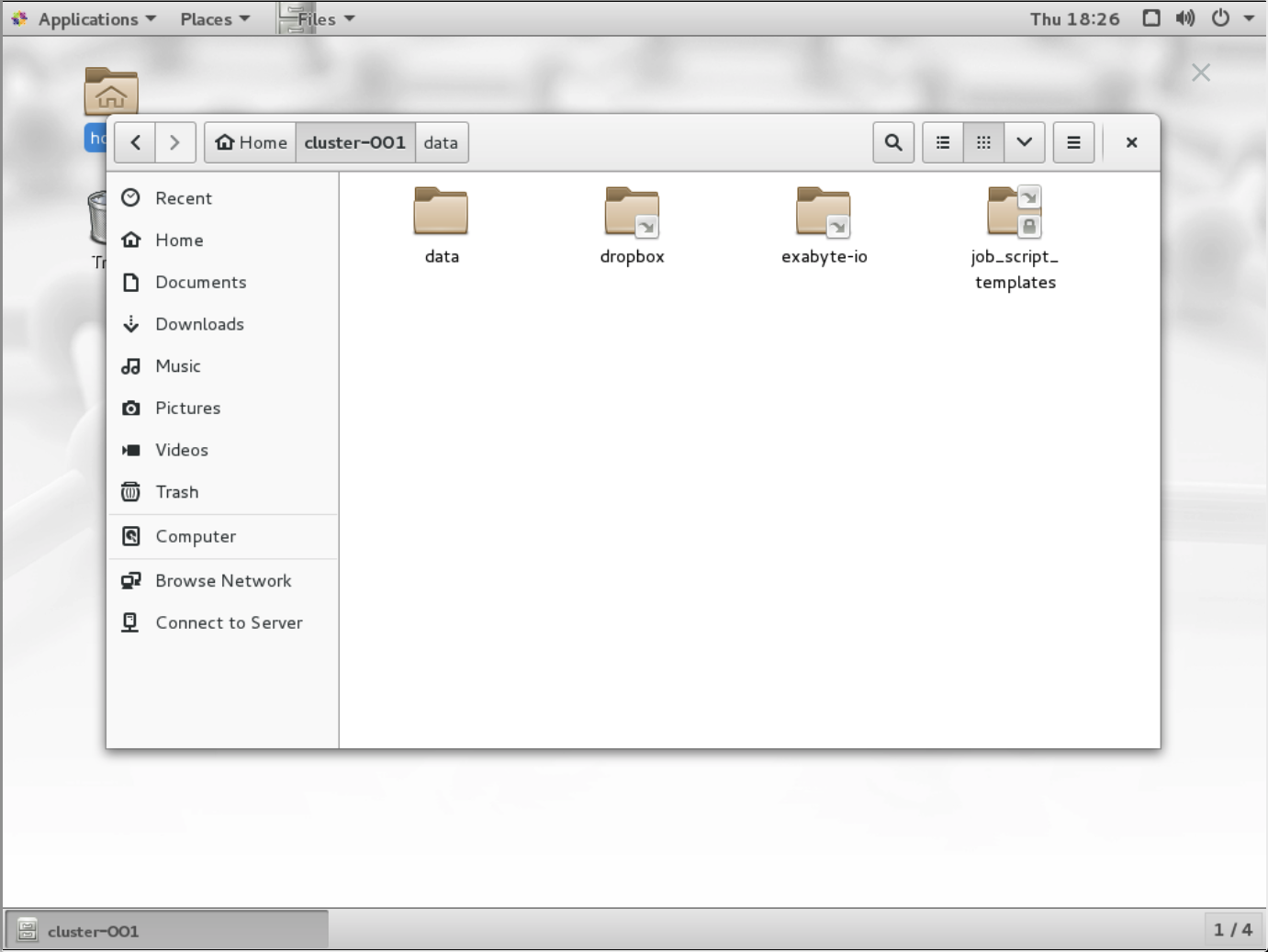The image size is (1268, 952).
Task: Click the Home breadcrumb in the path bar
Action: (x=250, y=142)
